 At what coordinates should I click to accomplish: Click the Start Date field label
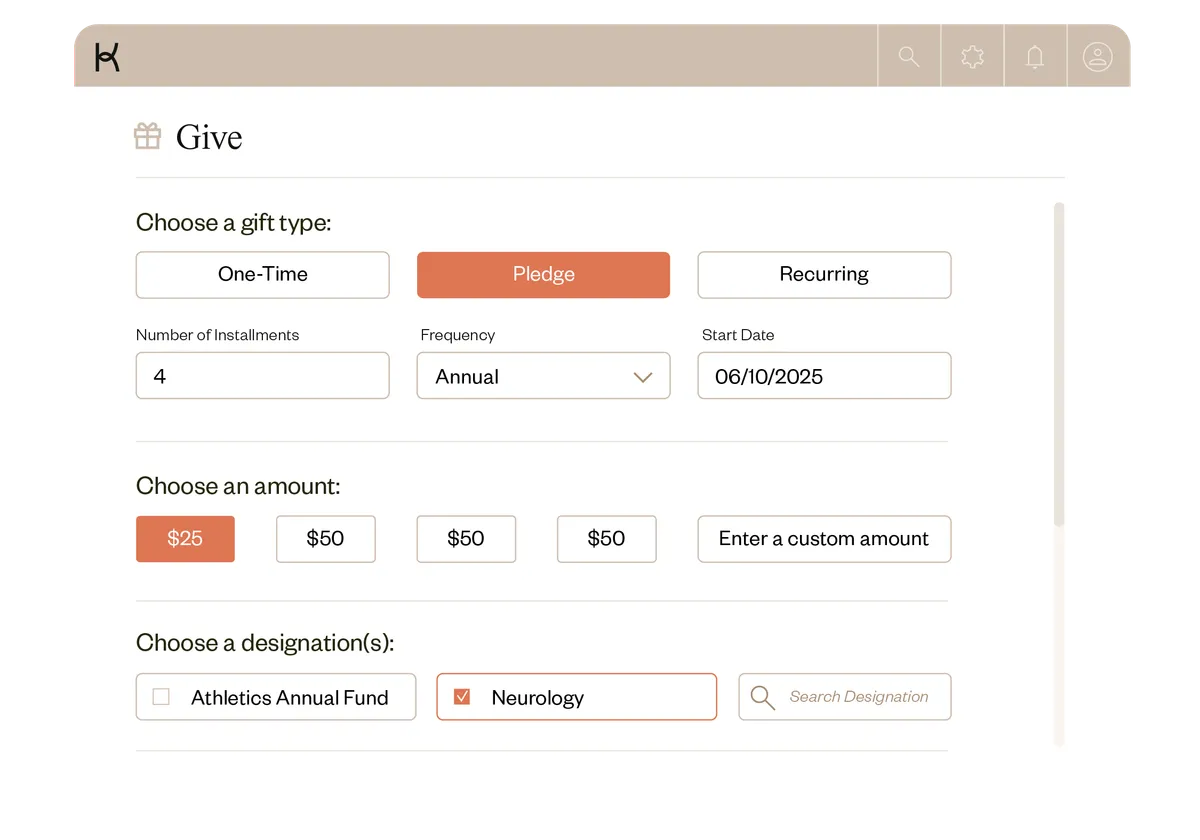point(738,335)
